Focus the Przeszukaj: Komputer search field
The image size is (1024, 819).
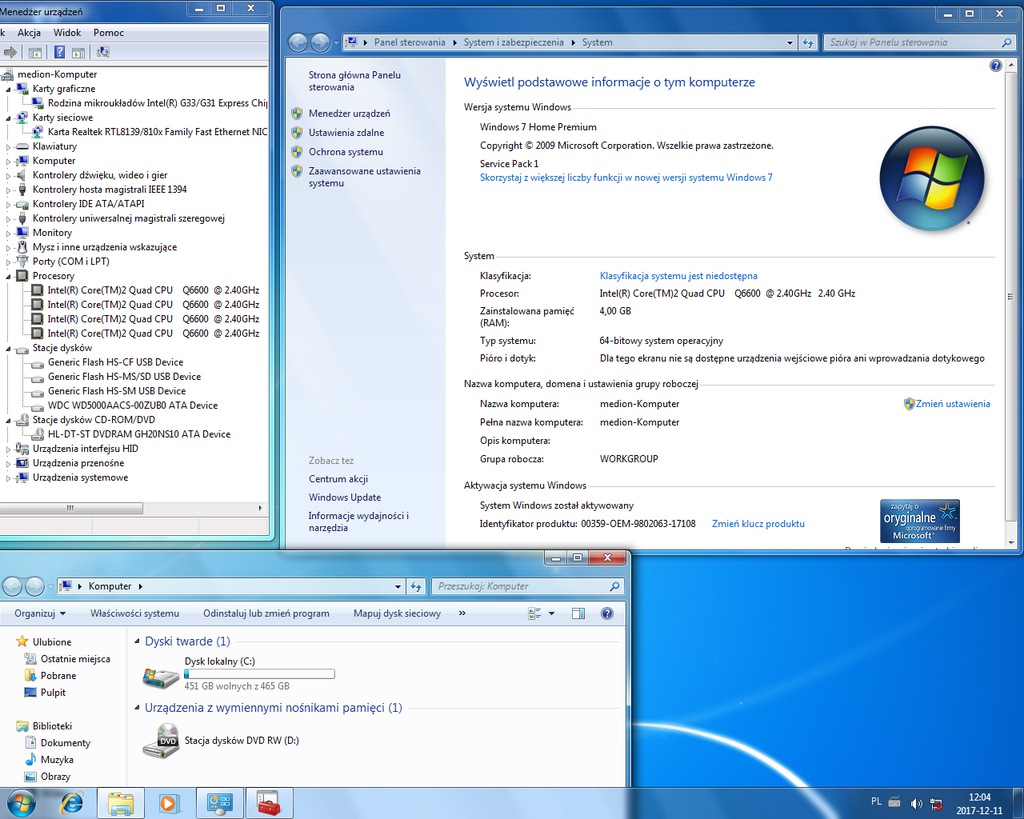coord(520,586)
